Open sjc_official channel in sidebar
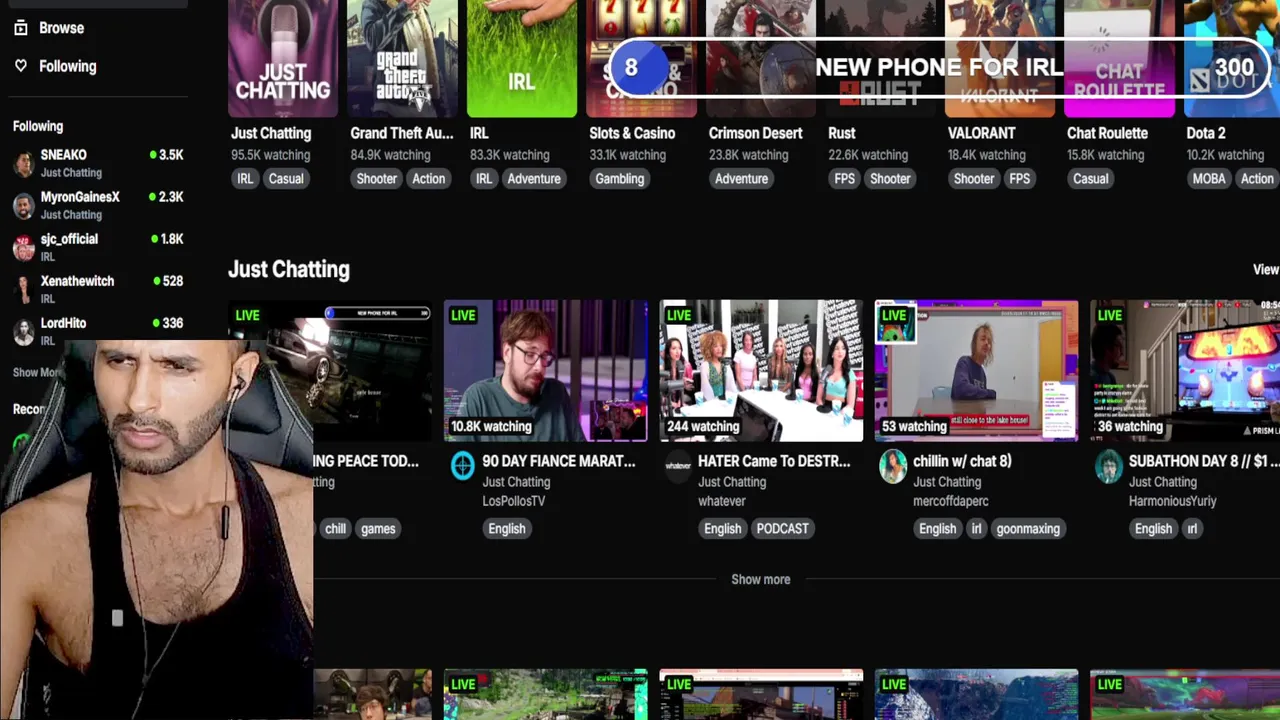This screenshot has height=720, width=1280. pyautogui.click(x=98, y=247)
